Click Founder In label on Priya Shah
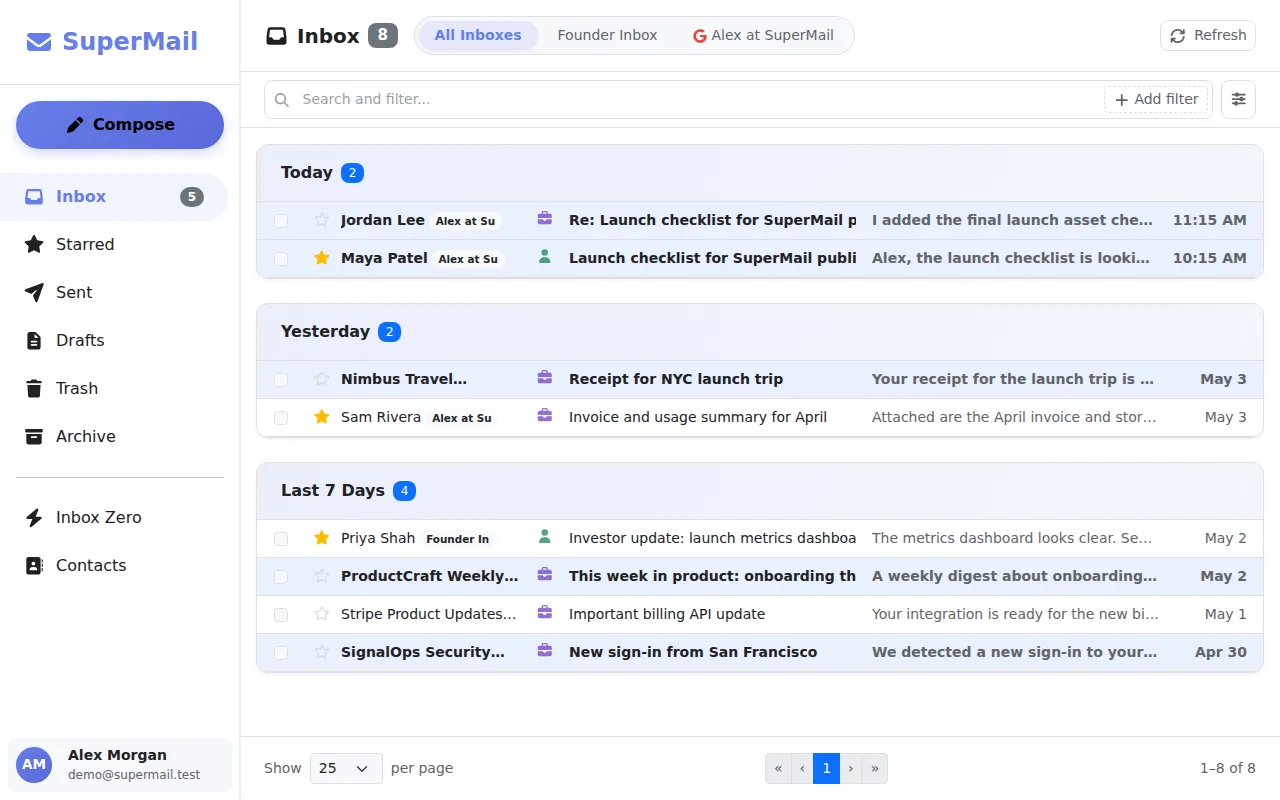Viewport: 1280px width, 800px height. click(x=458, y=539)
